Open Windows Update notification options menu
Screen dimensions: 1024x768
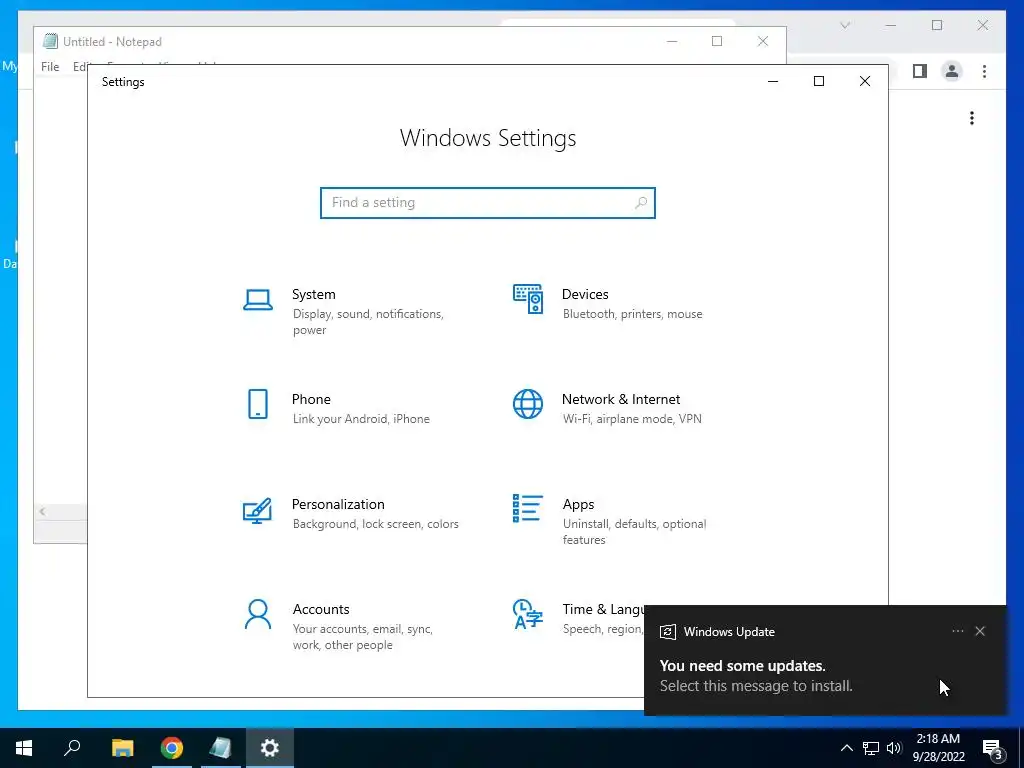pos(957,631)
